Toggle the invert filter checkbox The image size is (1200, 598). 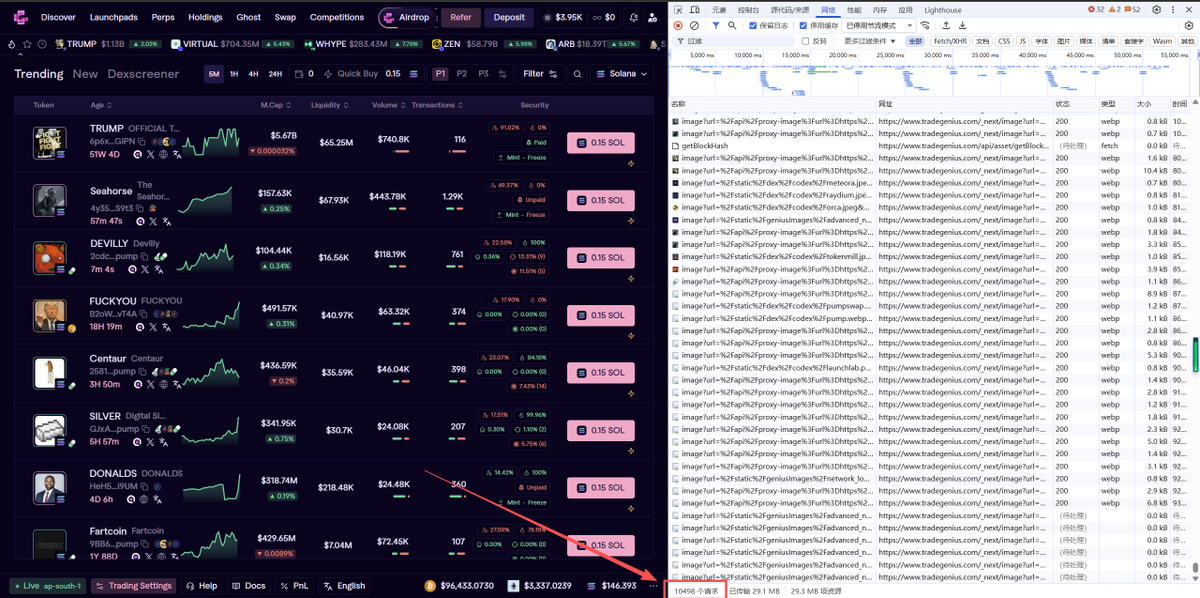(x=806, y=41)
